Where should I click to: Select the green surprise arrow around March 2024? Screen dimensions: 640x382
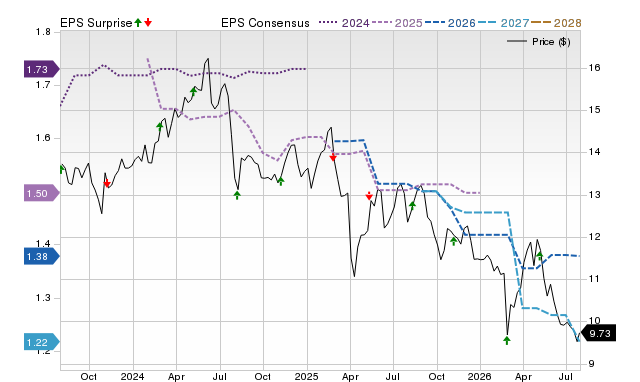tap(160, 126)
